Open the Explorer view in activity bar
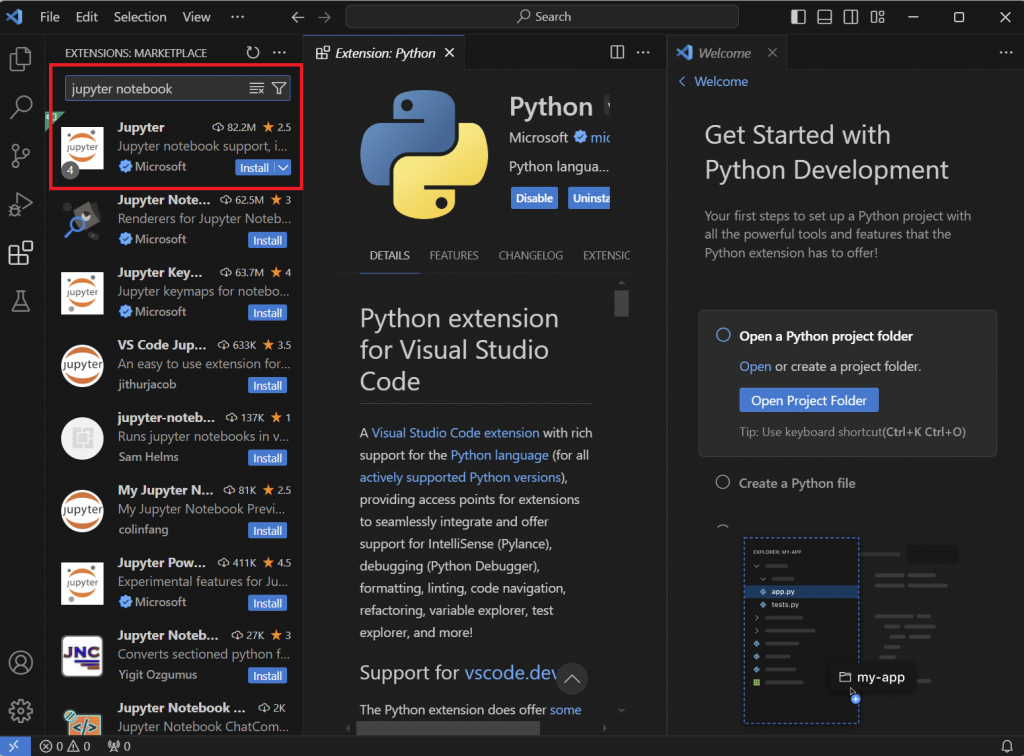Image resolution: width=1024 pixels, height=756 pixels. click(x=20, y=59)
